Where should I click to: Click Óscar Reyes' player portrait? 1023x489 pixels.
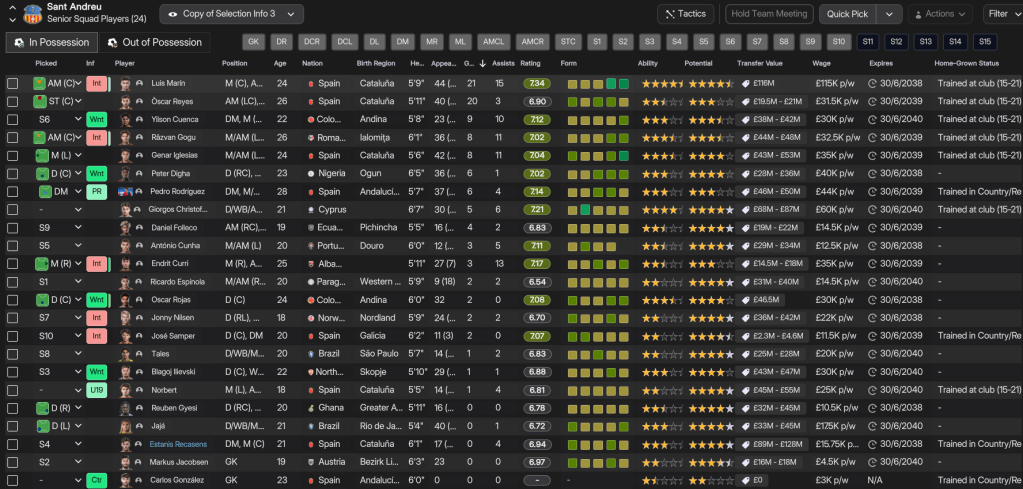[x=124, y=101]
